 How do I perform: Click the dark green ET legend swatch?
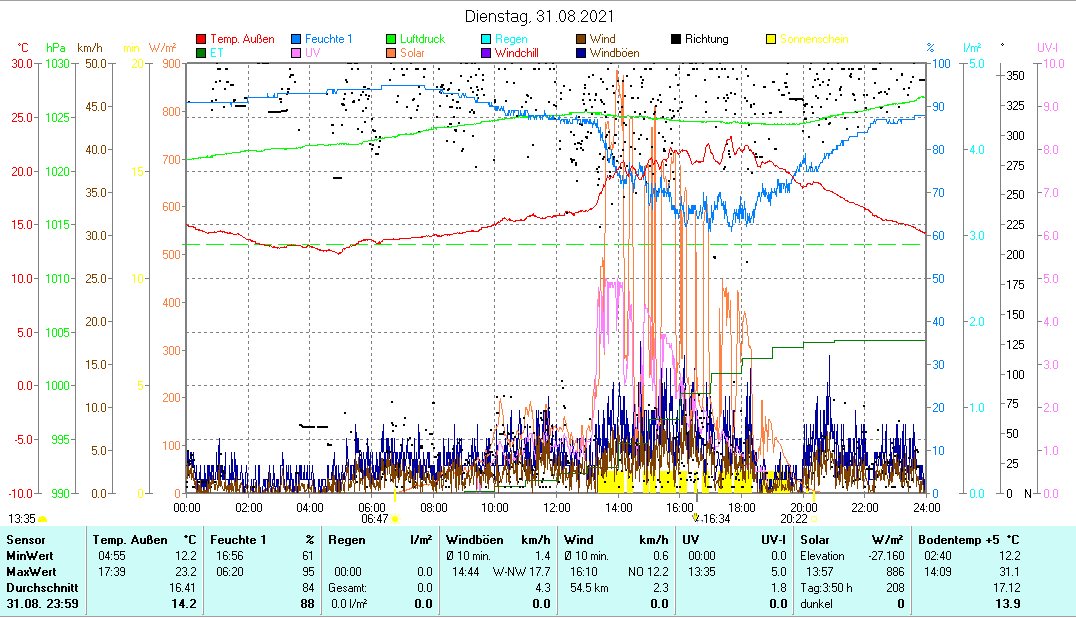tap(201, 53)
